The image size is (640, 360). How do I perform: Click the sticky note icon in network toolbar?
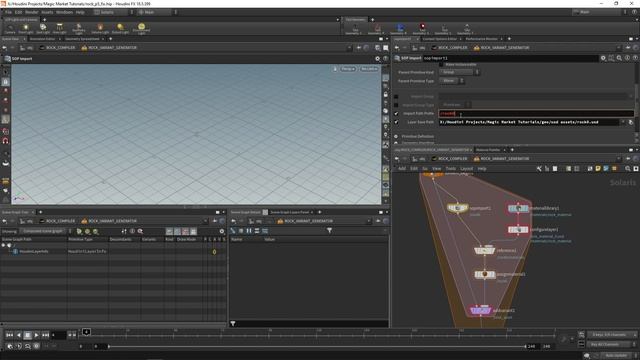tap(598, 169)
